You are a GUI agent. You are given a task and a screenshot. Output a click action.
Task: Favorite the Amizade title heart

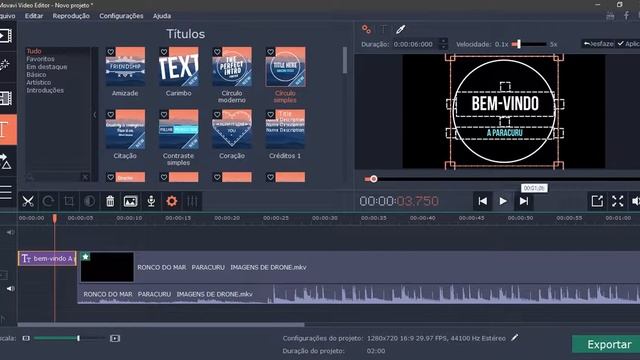coord(111,52)
